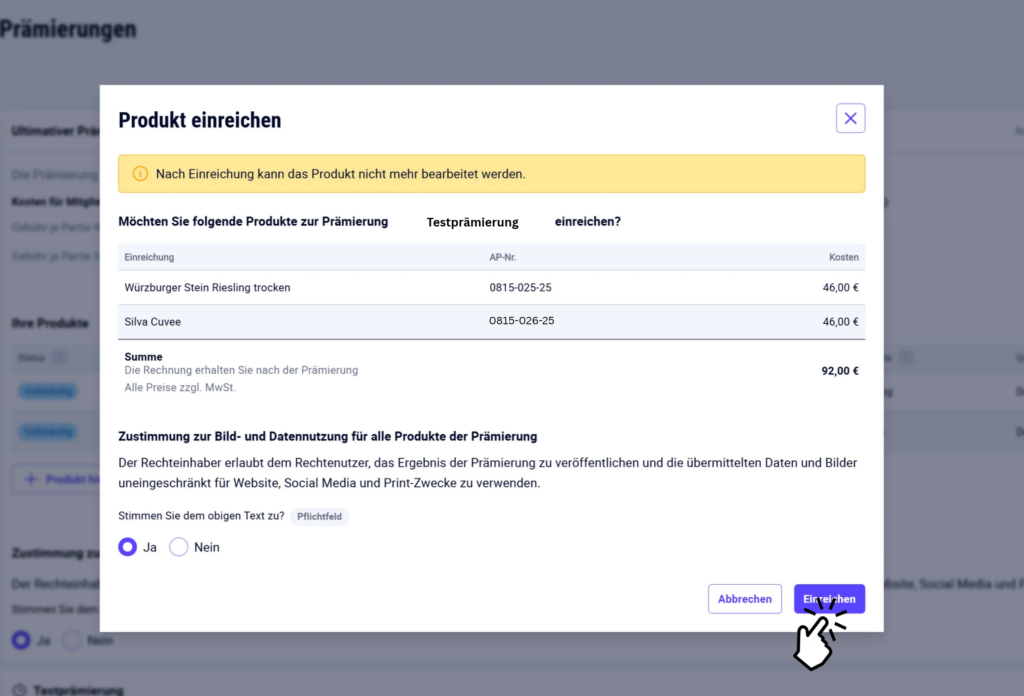Select the Ja radio on the page behind the dialog
Viewport: 1024px width, 696px height.
(x=21, y=640)
